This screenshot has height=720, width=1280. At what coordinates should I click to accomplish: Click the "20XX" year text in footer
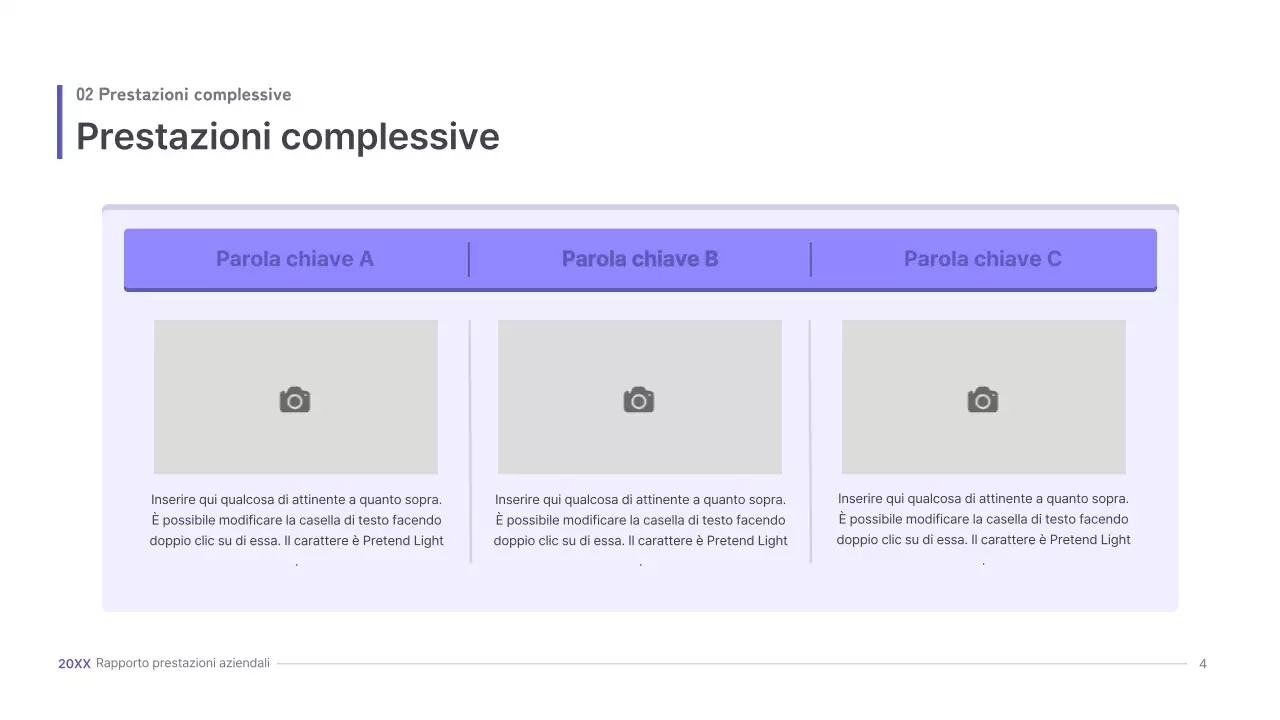[x=74, y=664]
